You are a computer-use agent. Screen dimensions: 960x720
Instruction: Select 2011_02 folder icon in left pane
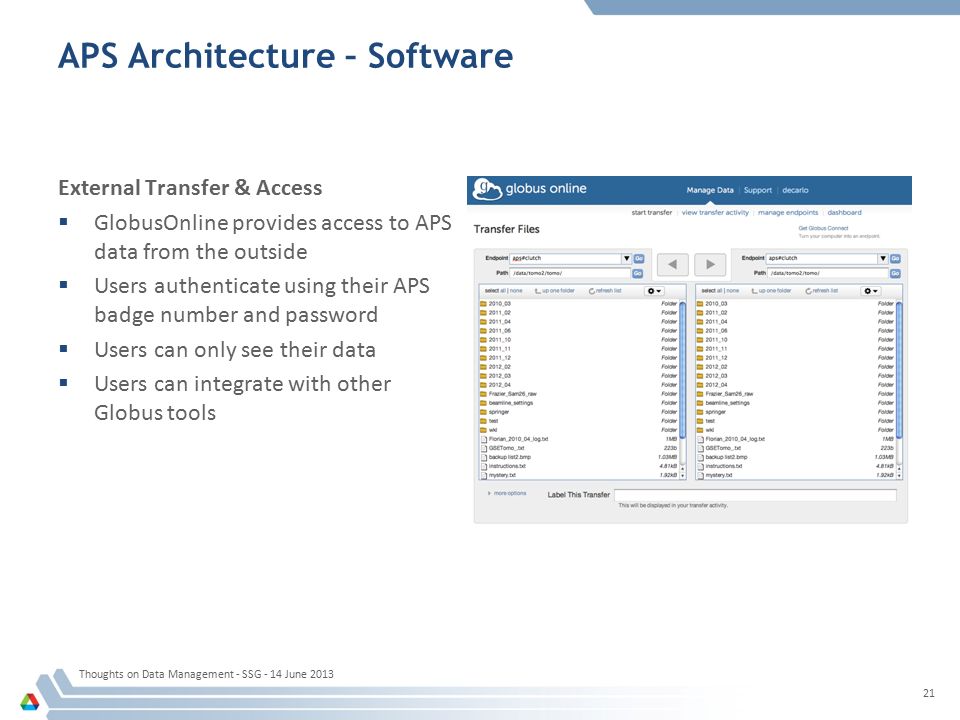point(483,312)
